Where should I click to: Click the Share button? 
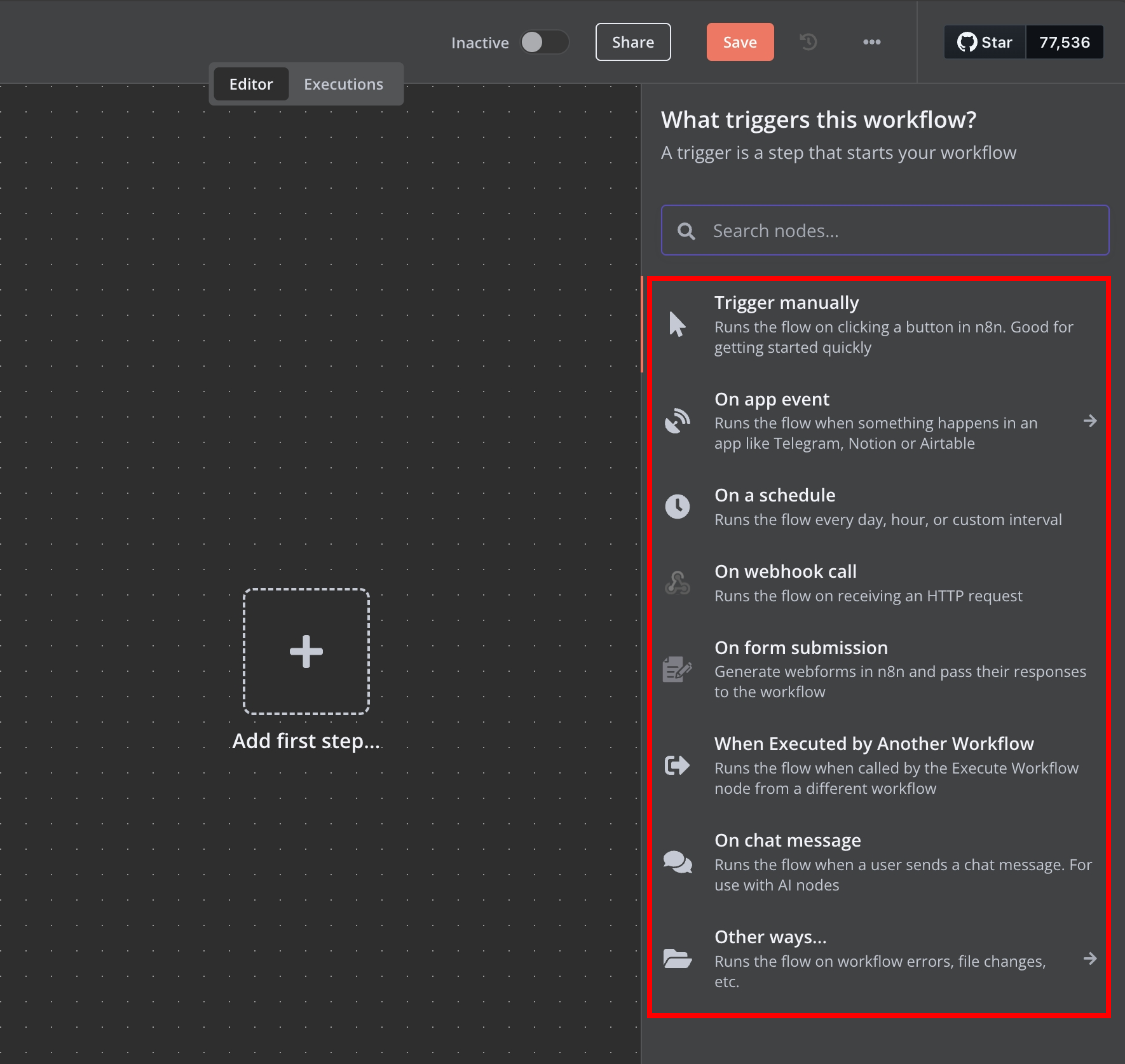(632, 42)
